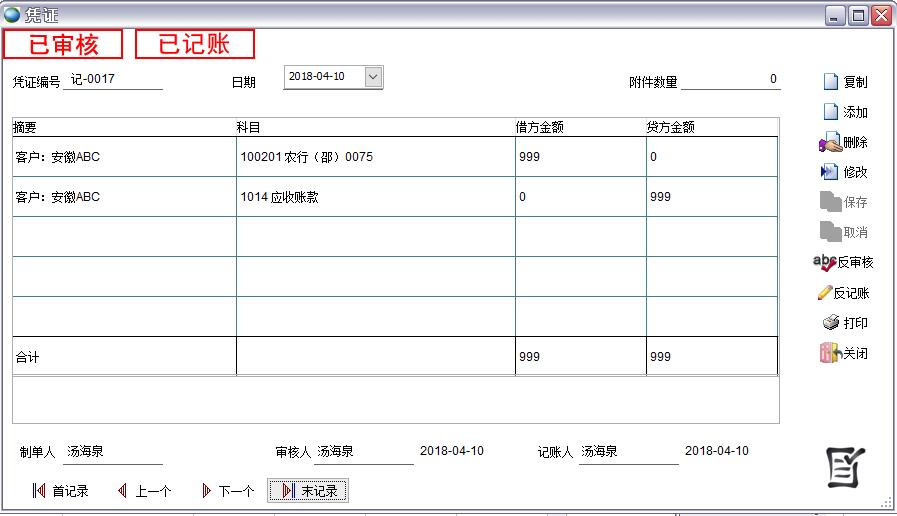This screenshot has height=516, width=897.
Task: Click the notepad icon at bottom right
Action: point(845,467)
